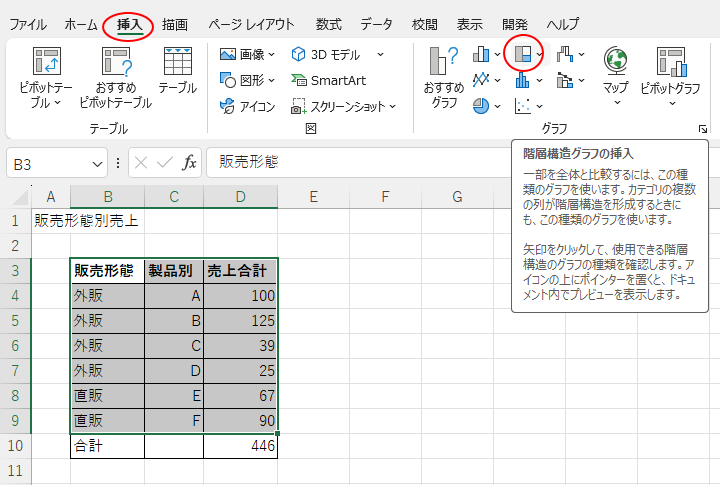Open the File (ファイル) menu
Viewport: 720px width, 485px height.
click(x=28, y=23)
